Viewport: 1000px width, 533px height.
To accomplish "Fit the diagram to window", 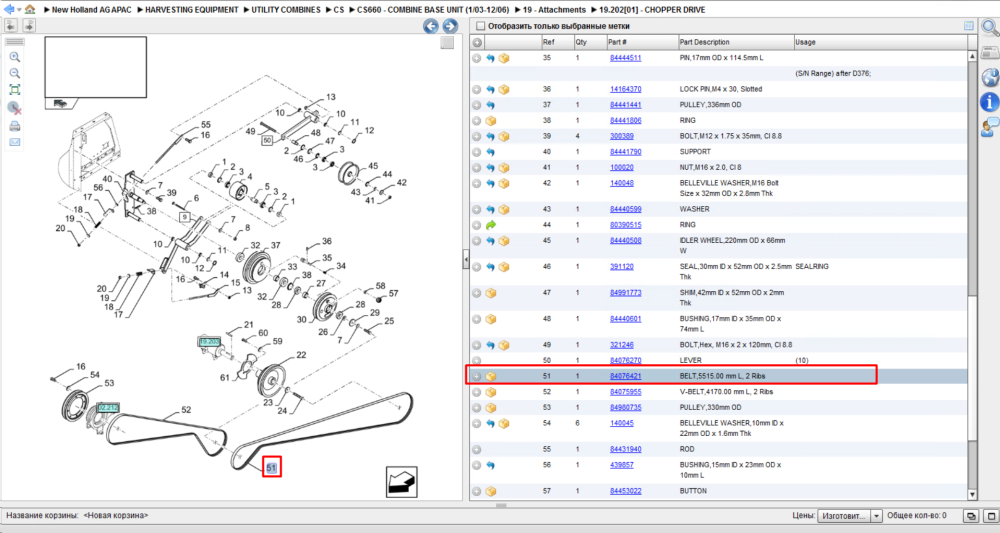I will click(15, 90).
